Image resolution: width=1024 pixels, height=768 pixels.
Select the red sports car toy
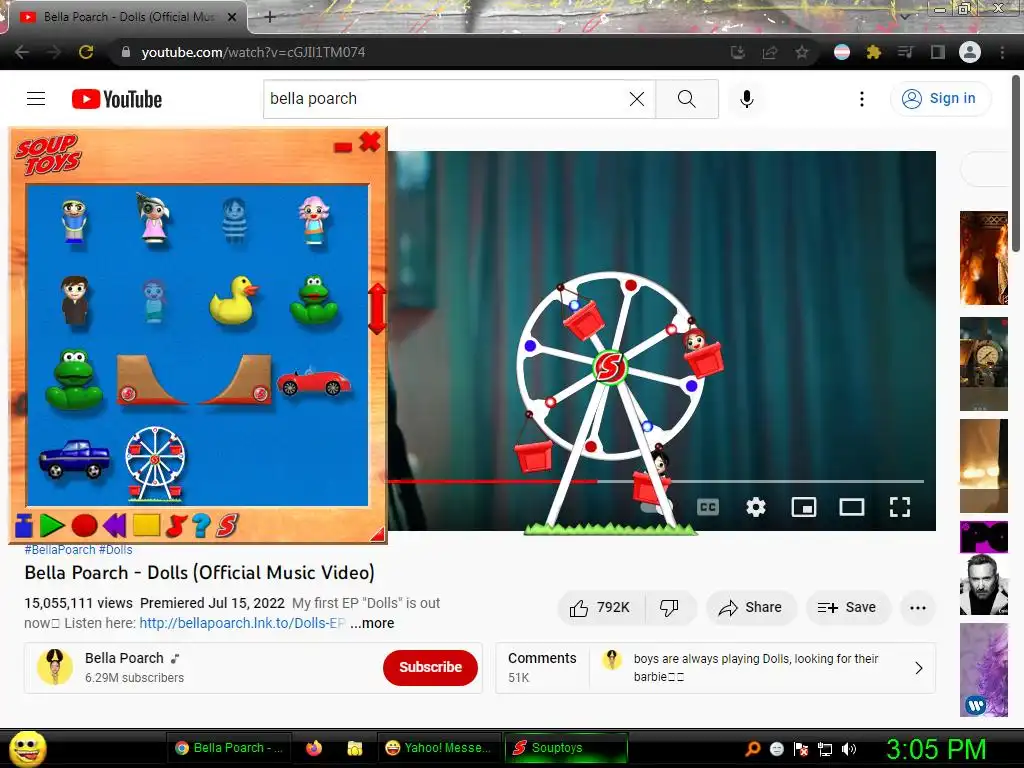click(x=313, y=383)
